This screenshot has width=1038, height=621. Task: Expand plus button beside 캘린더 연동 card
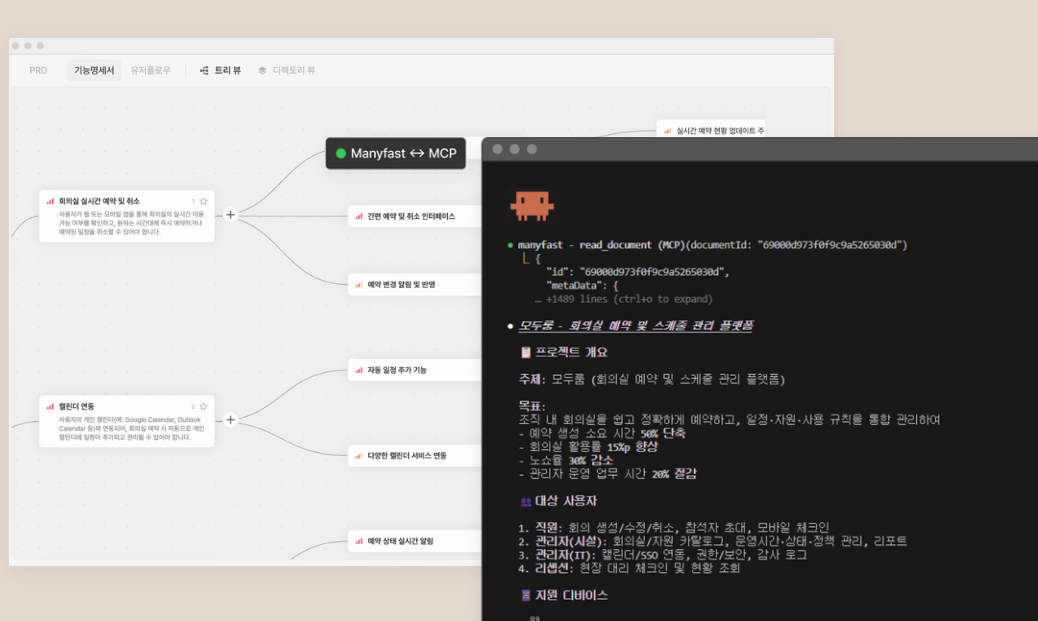coord(230,420)
